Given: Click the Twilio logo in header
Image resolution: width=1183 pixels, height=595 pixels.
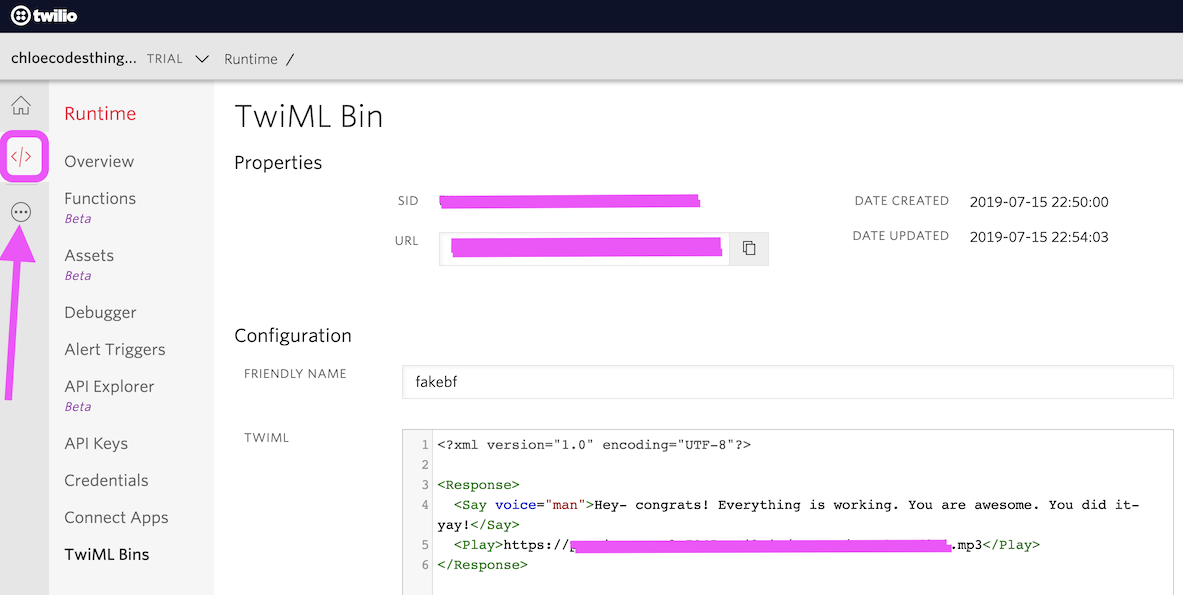Looking at the screenshot, I should pos(44,15).
